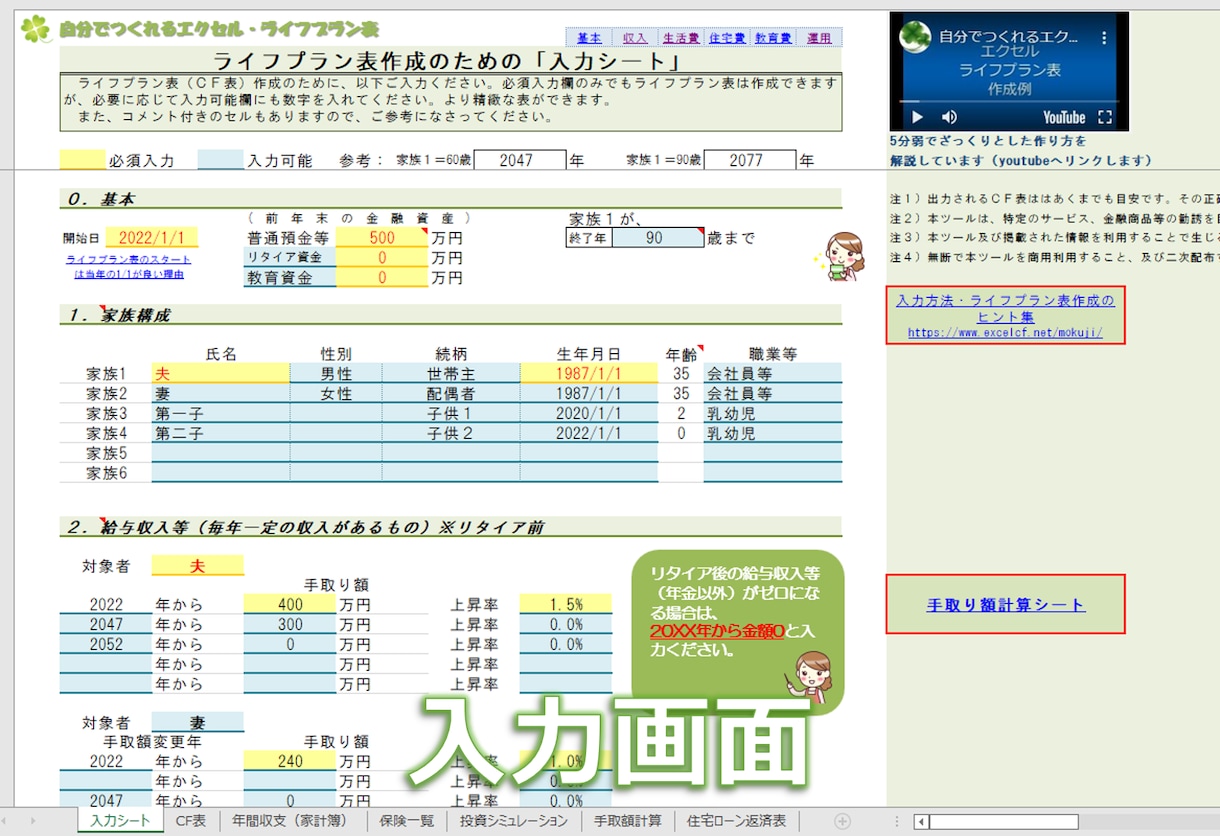This screenshot has width=1220, height=836.
Task: Click the horizontal scrollbar thumb
Action: (x=1003, y=821)
